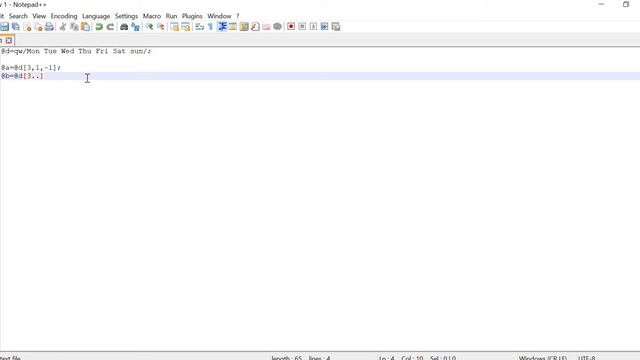Toggle Word Wrap toolbar icon
This screenshot has width=640, height=360.
pyautogui.click(x=200, y=27)
